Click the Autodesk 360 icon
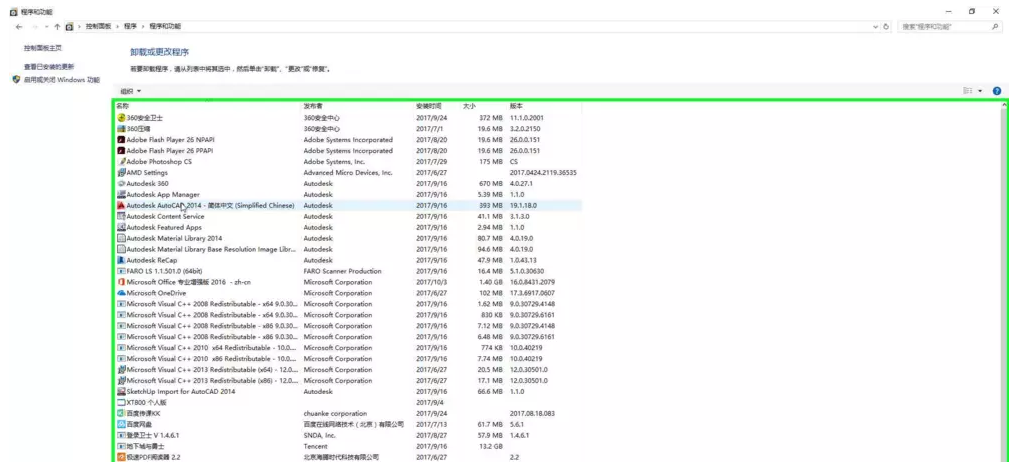 (121, 183)
